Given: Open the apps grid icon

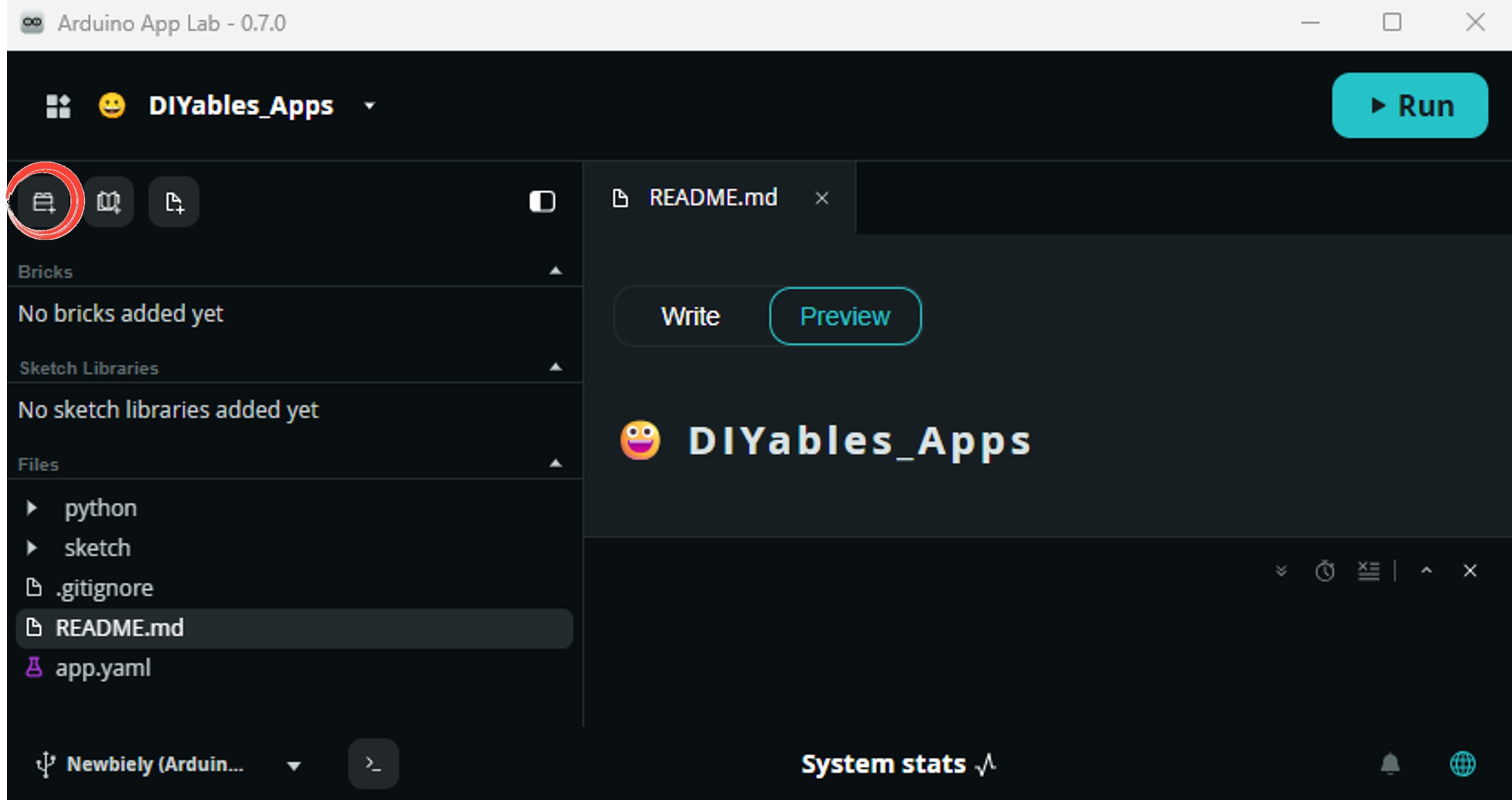Looking at the screenshot, I should (58, 106).
